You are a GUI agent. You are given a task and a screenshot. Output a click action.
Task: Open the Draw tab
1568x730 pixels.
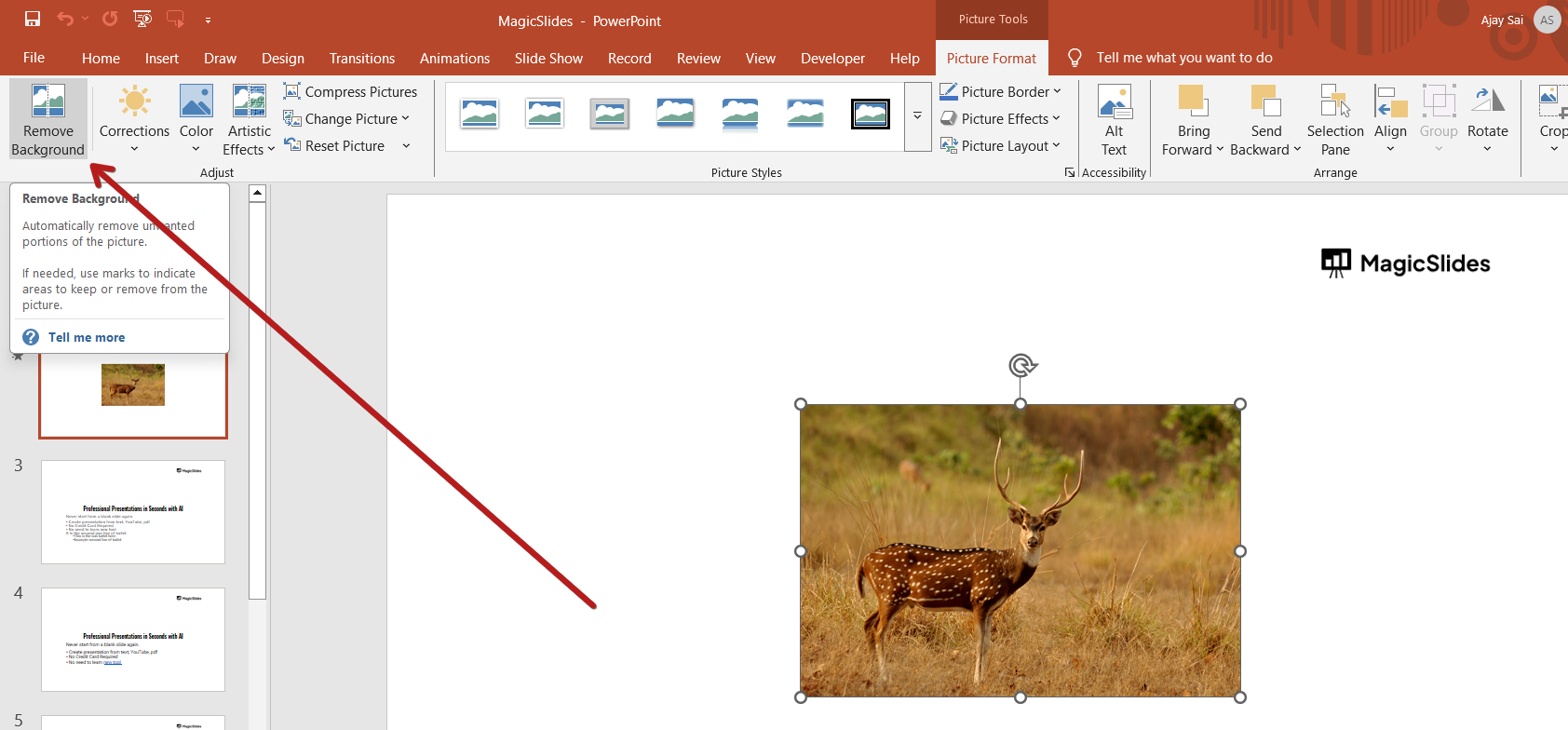(221, 58)
